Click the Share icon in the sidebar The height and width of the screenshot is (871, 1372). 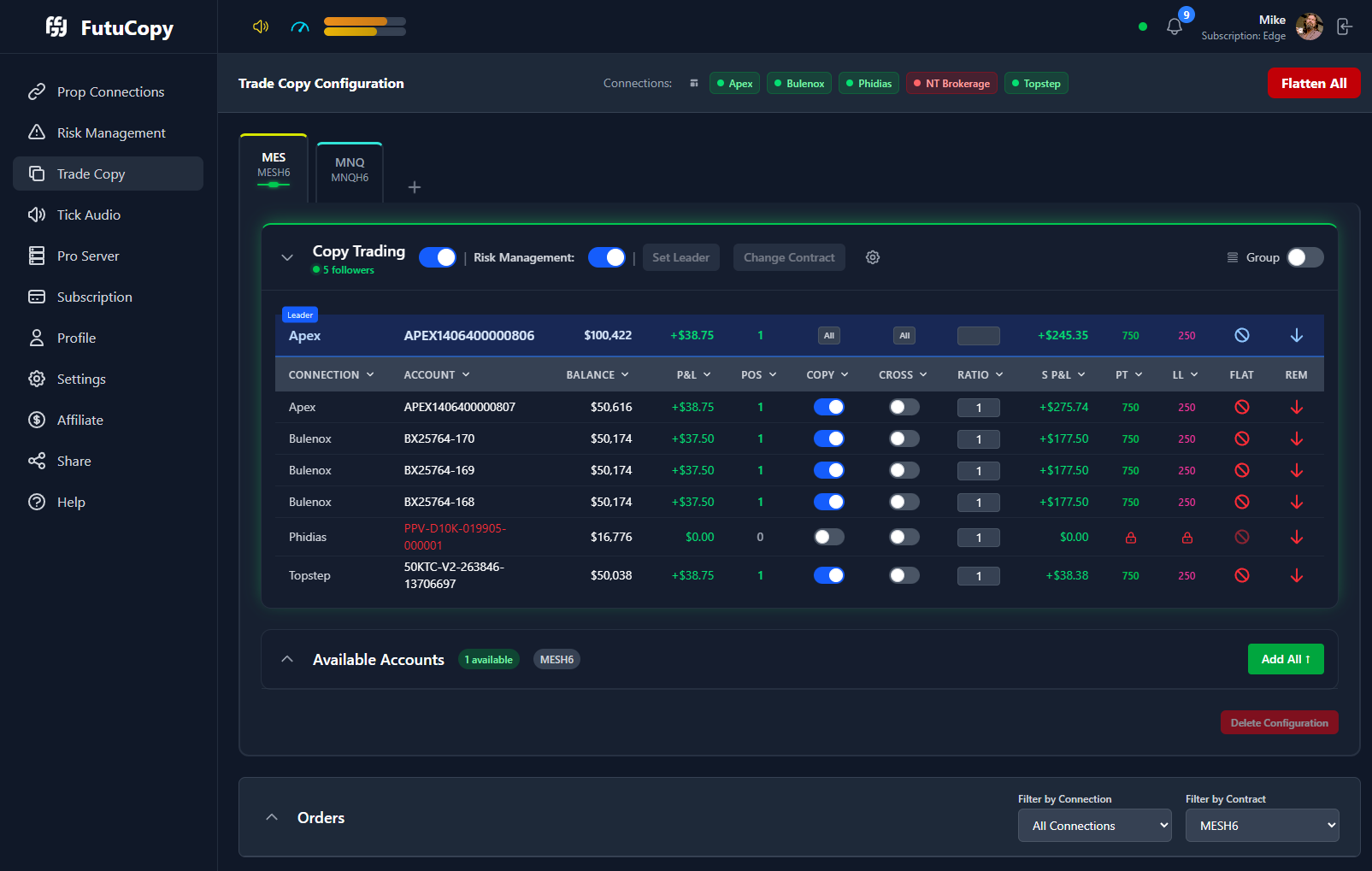pyautogui.click(x=36, y=461)
